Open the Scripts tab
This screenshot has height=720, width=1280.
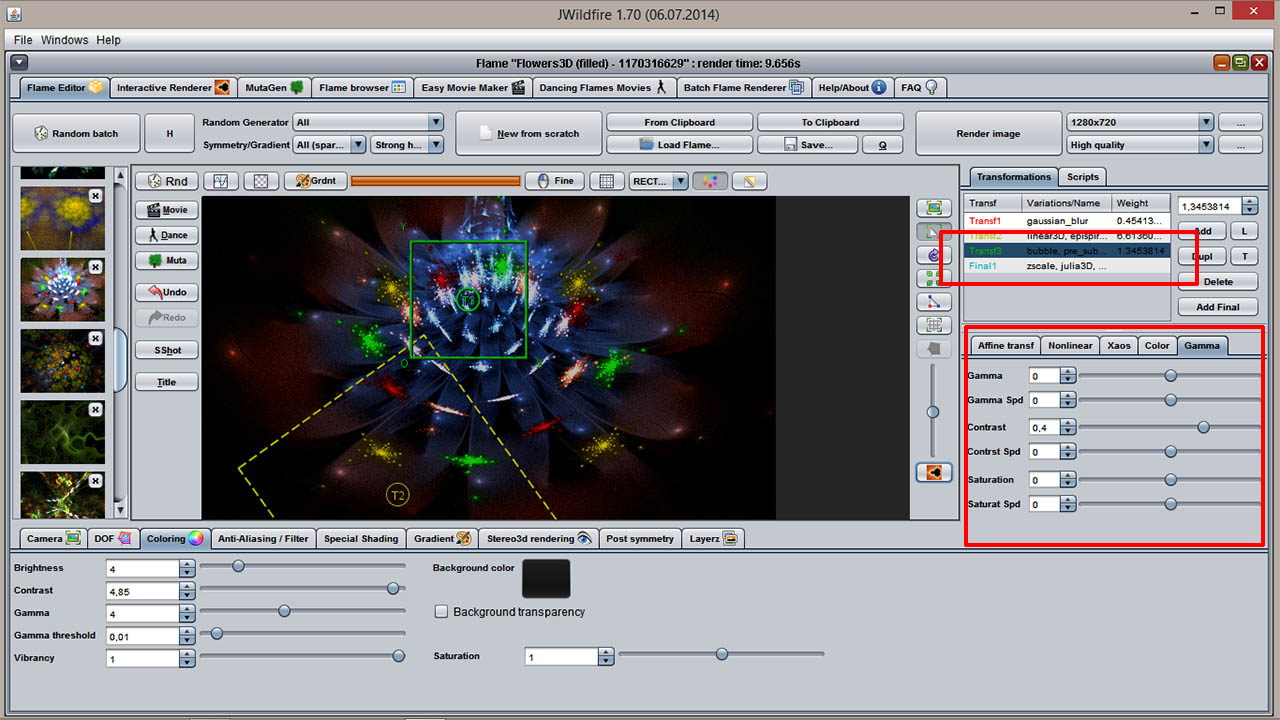(1082, 176)
